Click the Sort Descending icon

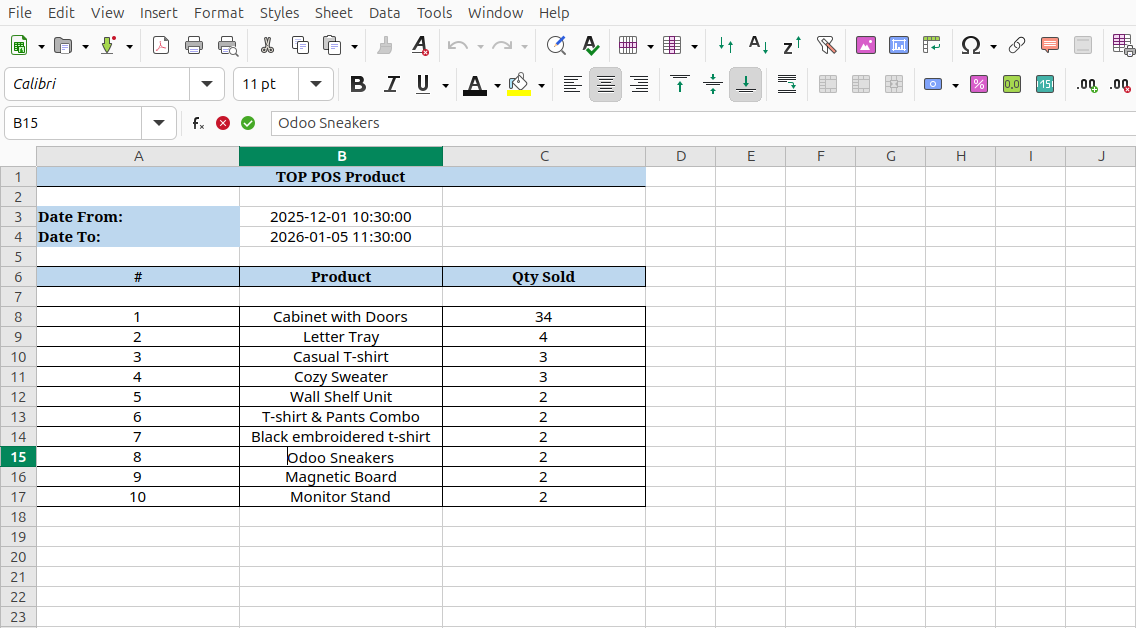(x=792, y=46)
